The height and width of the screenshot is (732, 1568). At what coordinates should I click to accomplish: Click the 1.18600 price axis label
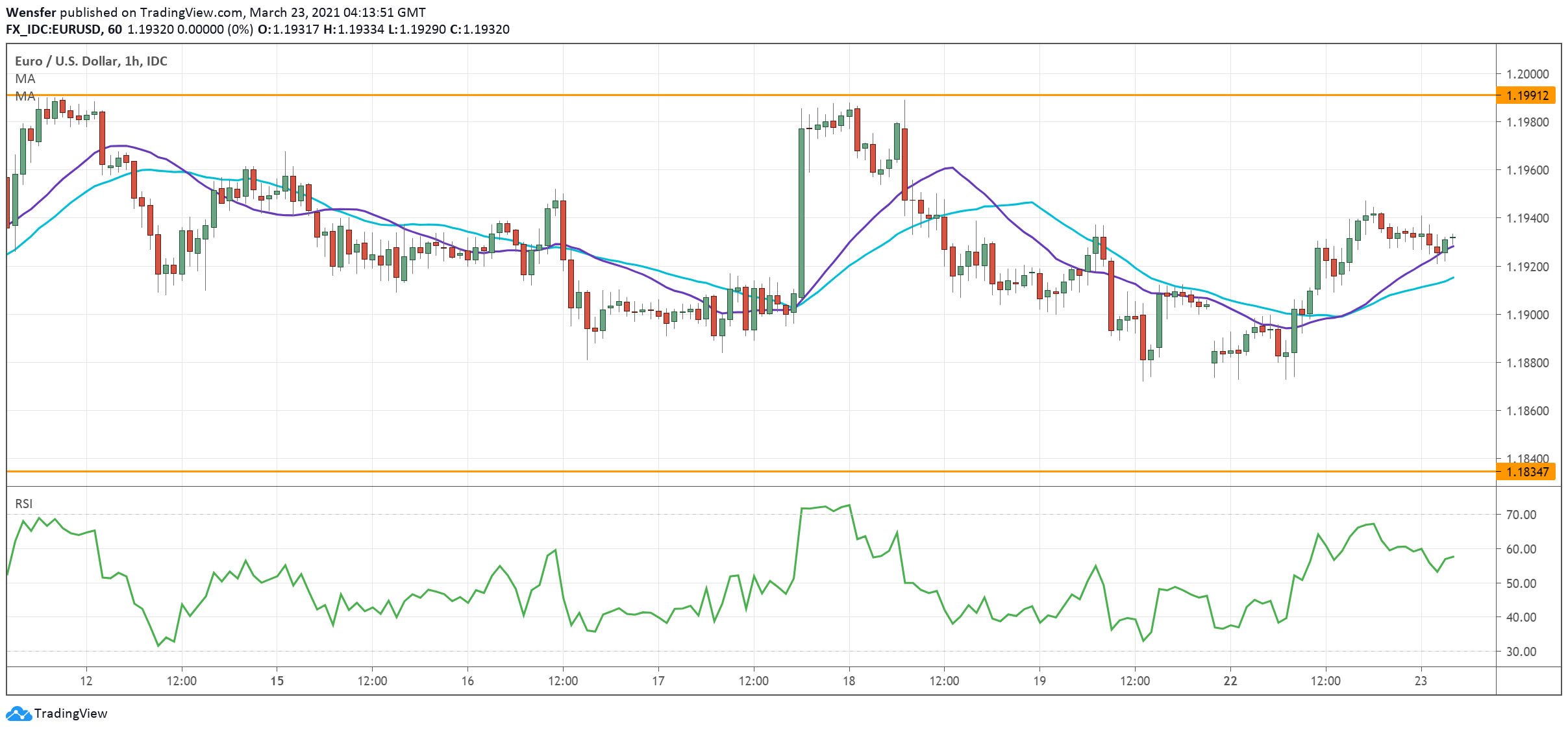click(x=1527, y=411)
